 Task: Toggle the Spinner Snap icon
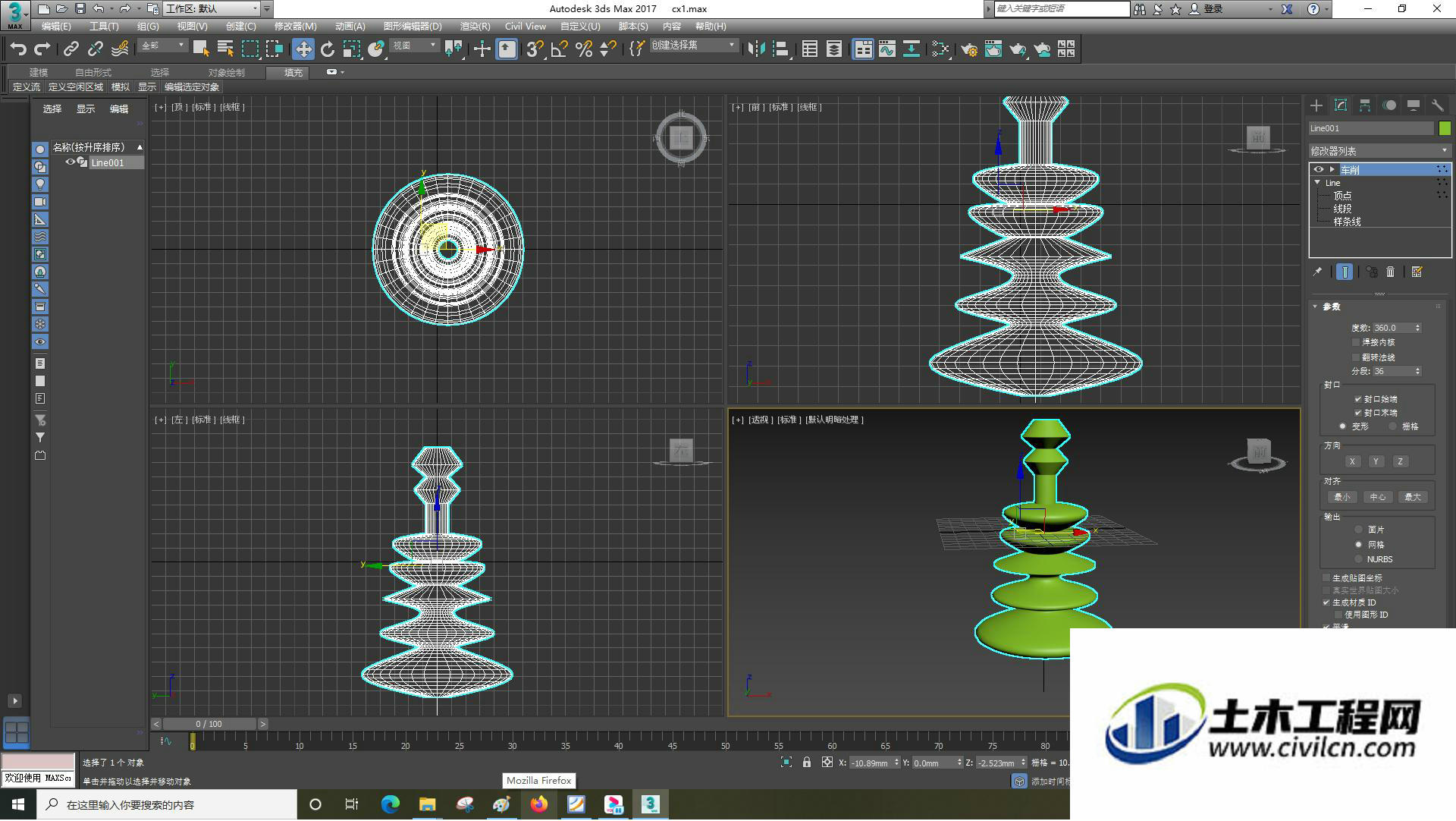coord(608,49)
